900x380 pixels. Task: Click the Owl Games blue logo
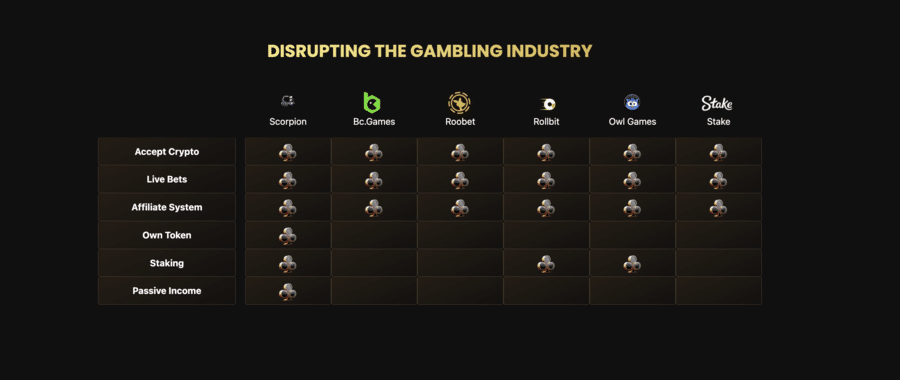632,102
